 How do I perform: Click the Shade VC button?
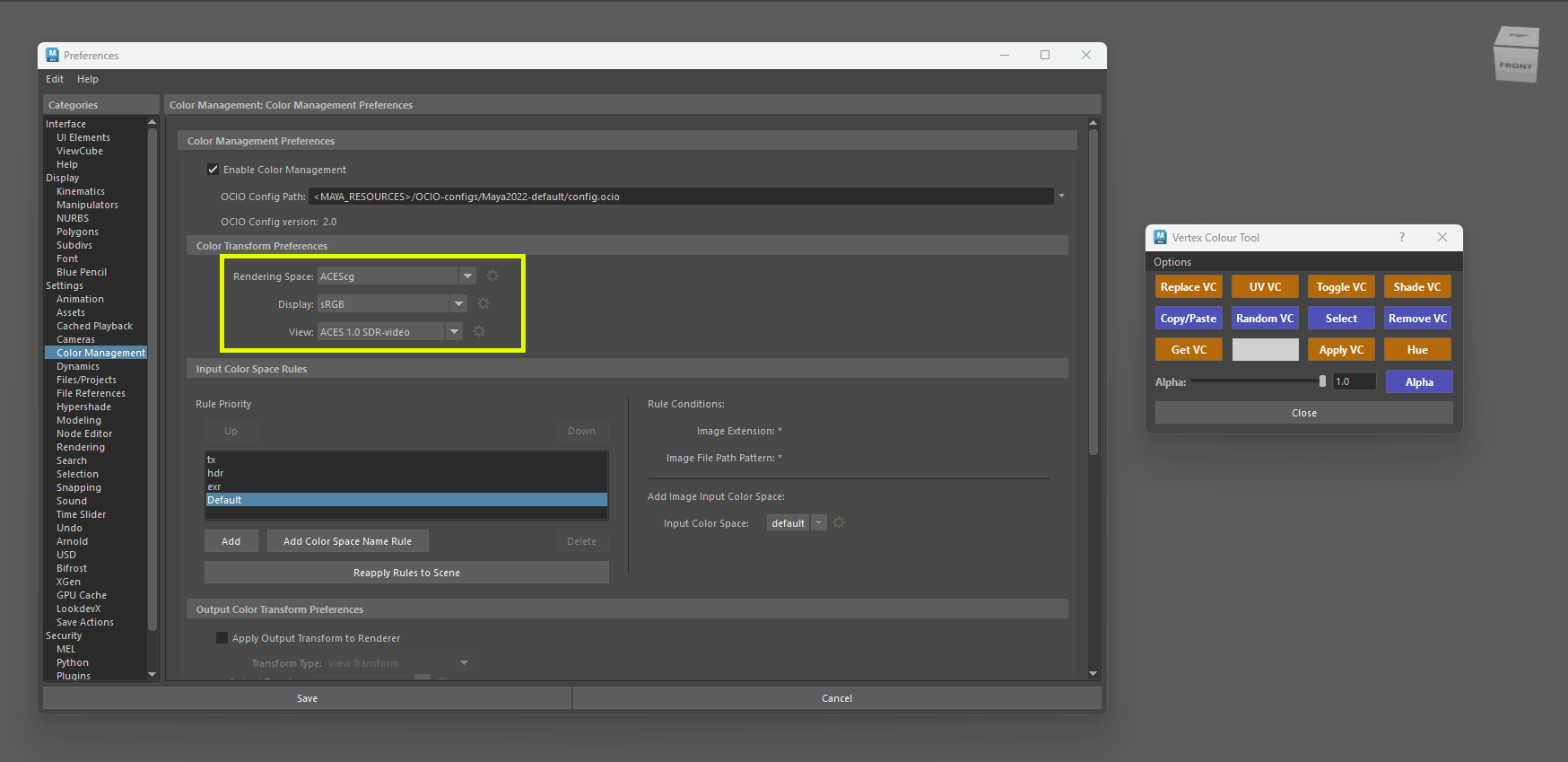pyautogui.click(x=1417, y=287)
